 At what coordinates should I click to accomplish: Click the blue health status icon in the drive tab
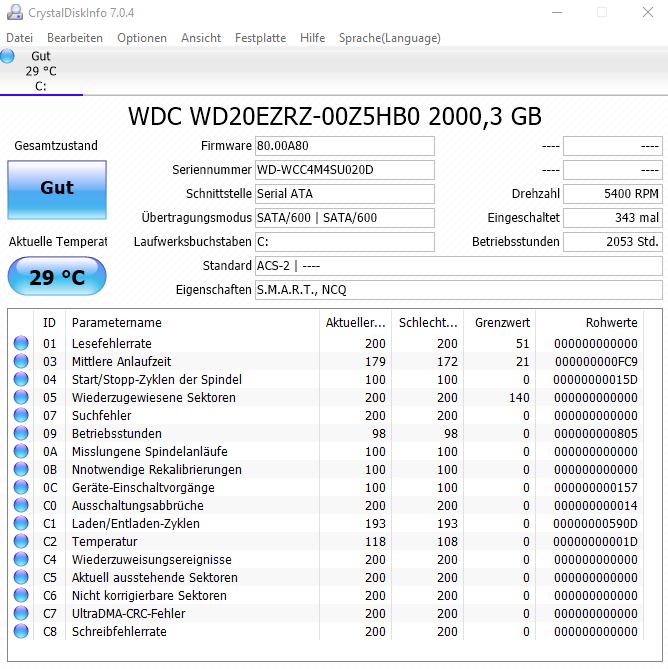[x=7, y=56]
